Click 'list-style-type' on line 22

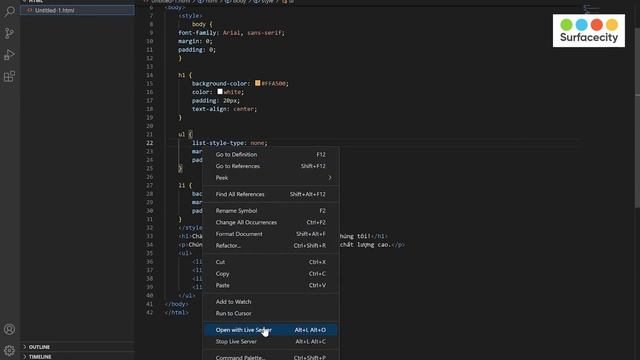219,143
